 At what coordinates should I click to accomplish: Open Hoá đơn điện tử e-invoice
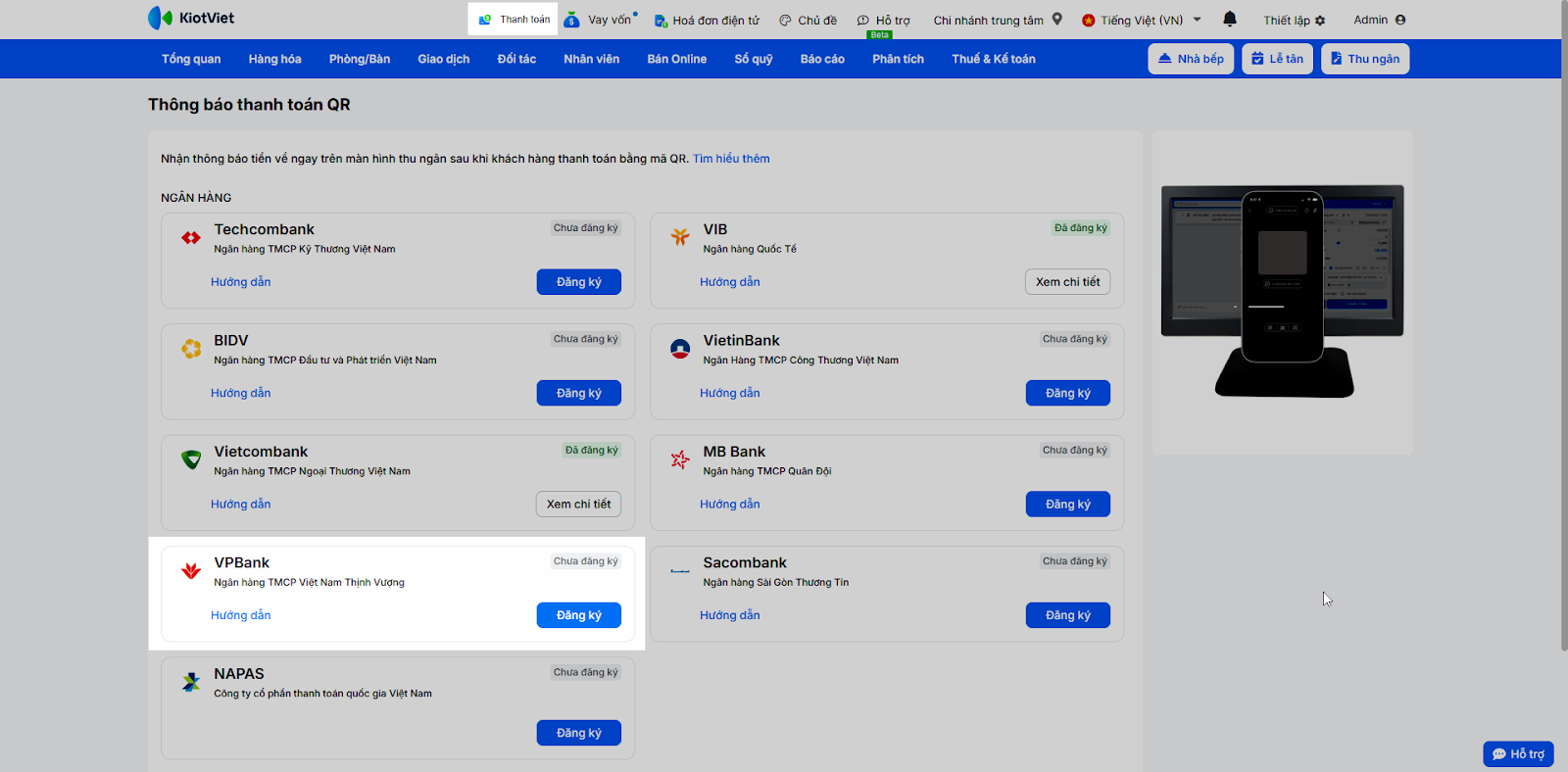(x=707, y=20)
